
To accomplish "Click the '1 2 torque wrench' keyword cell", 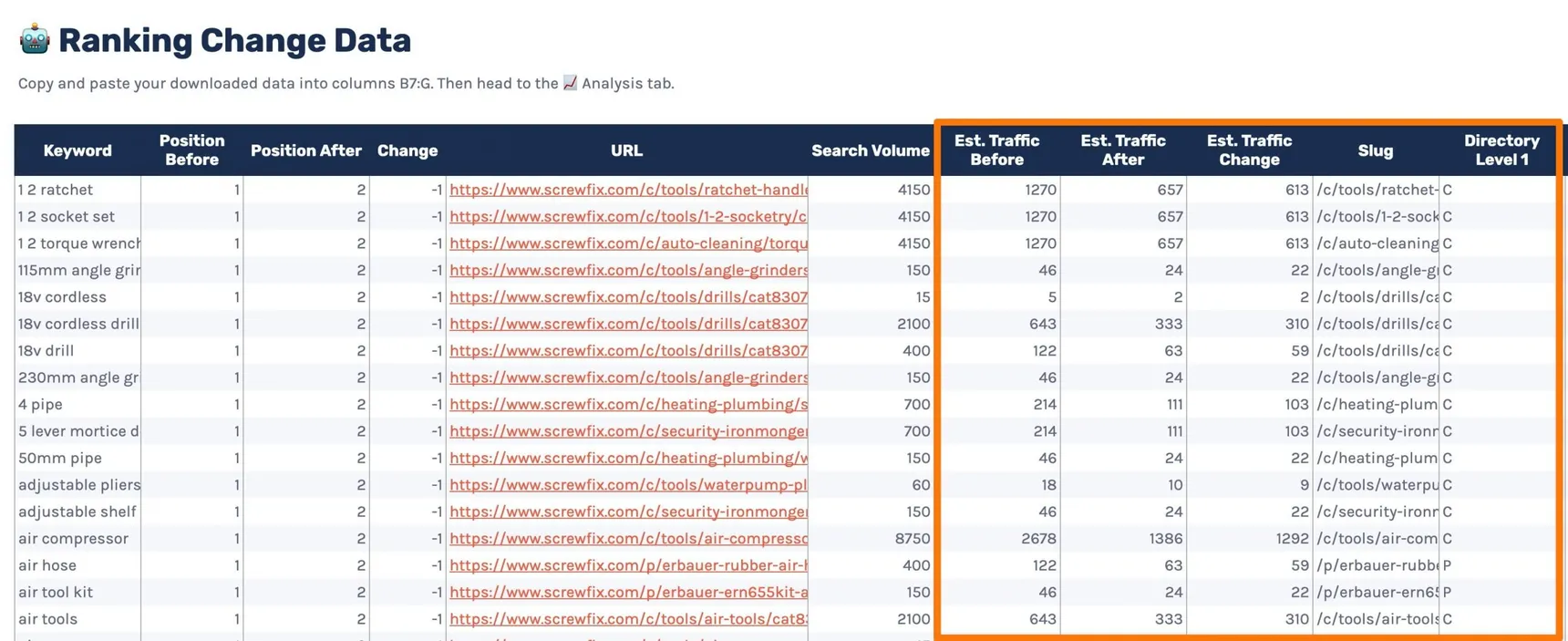I will coord(77,243).
